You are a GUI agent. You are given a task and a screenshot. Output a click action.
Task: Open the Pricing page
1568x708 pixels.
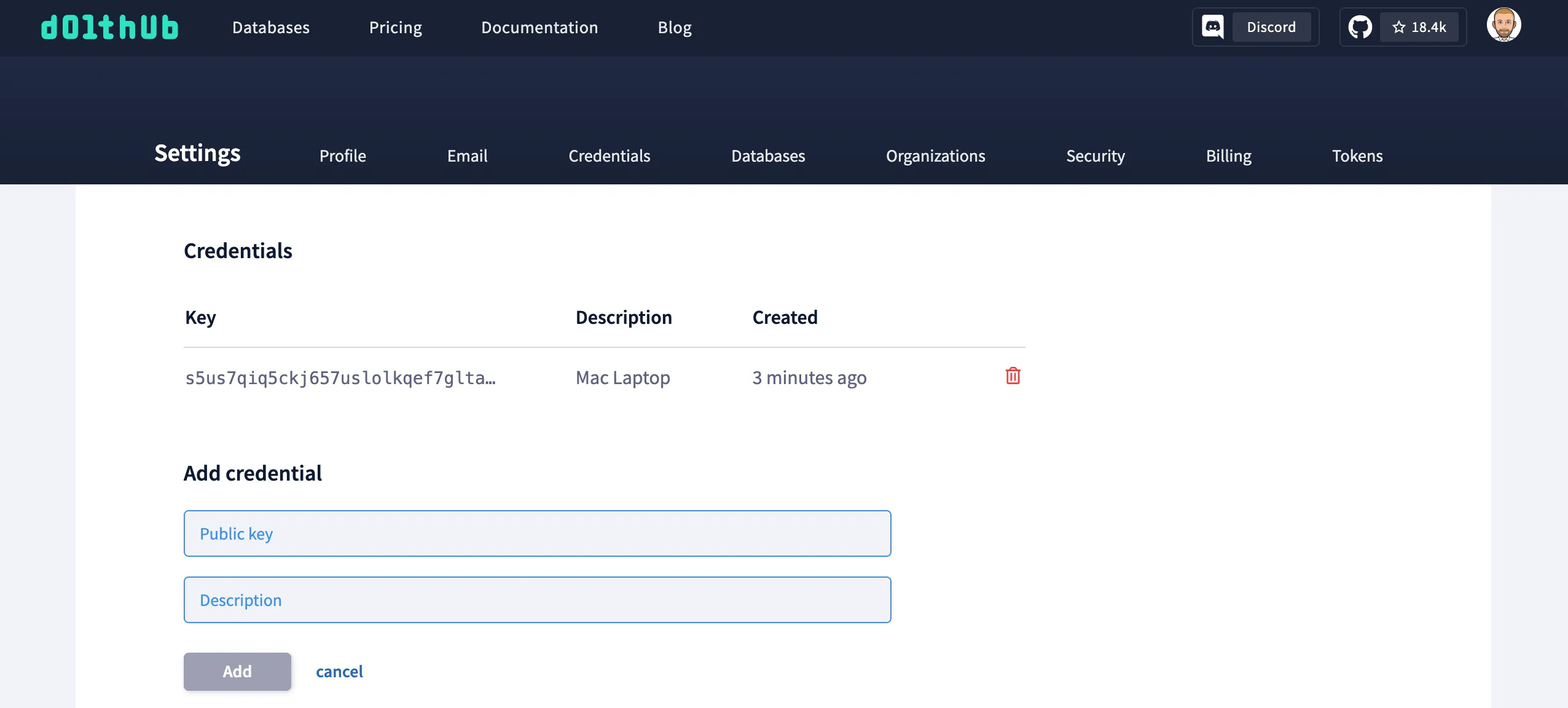[395, 27]
